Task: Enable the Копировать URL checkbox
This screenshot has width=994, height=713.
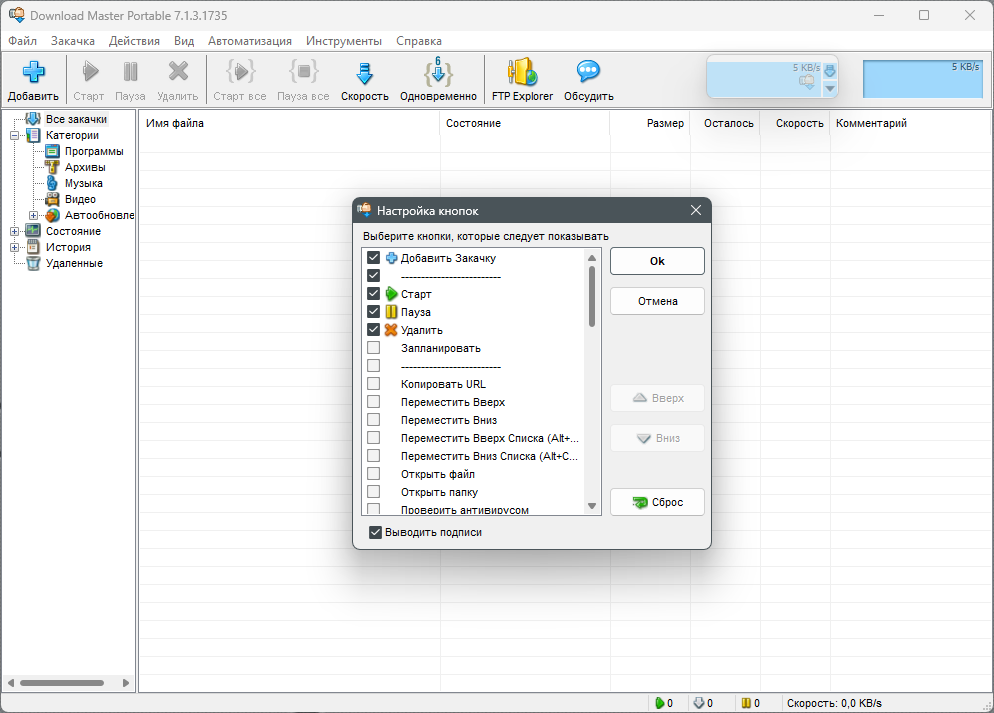Action: pos(373,383)
